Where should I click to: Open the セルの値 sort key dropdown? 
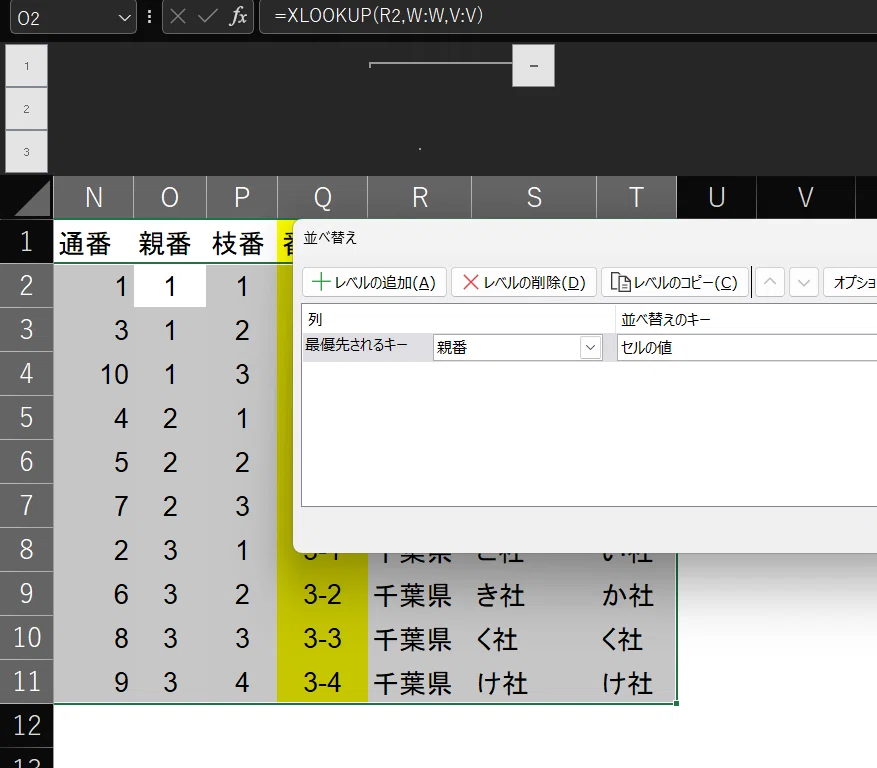pos(747,347)
